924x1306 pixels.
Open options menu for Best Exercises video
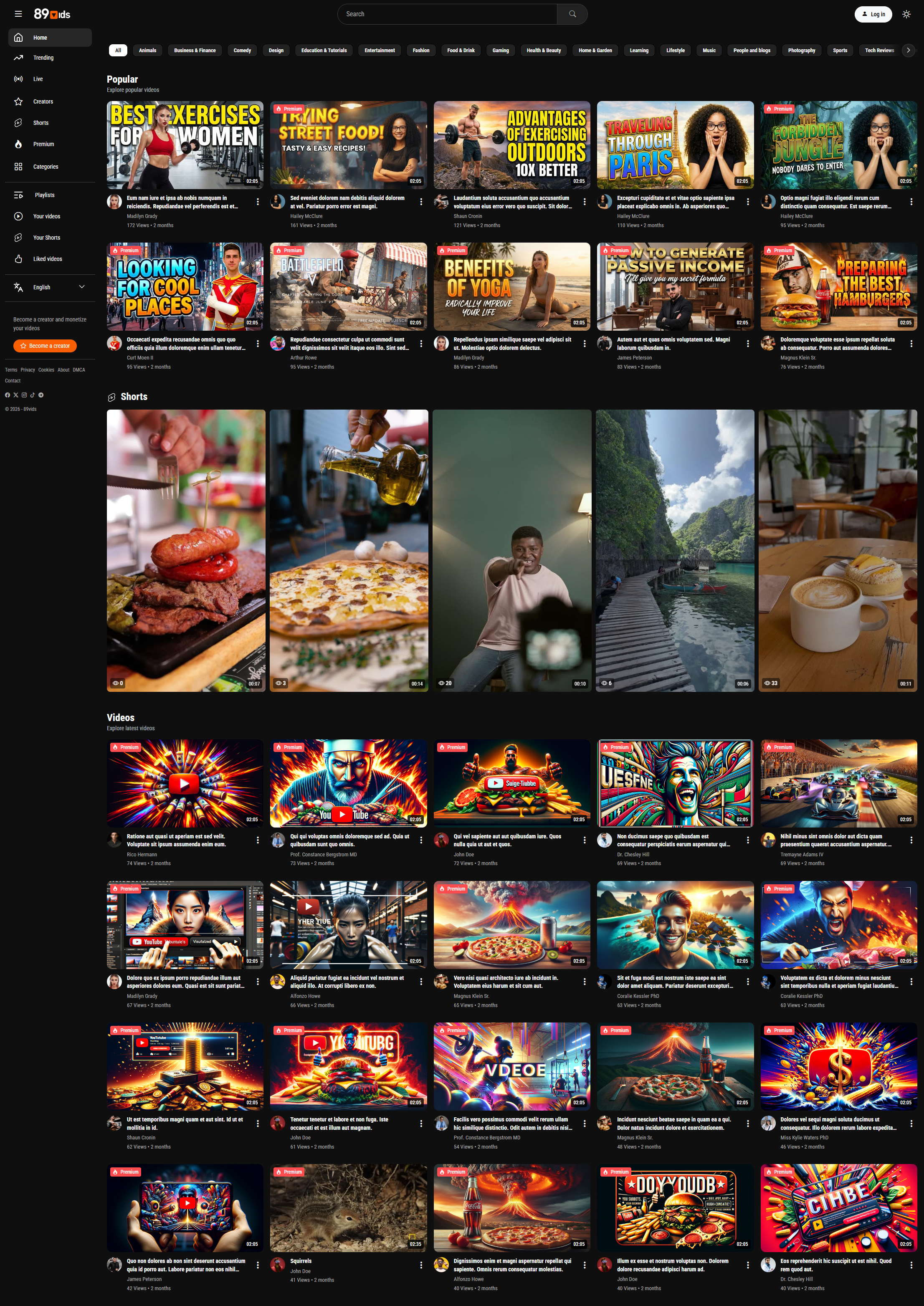coord(258,202)
